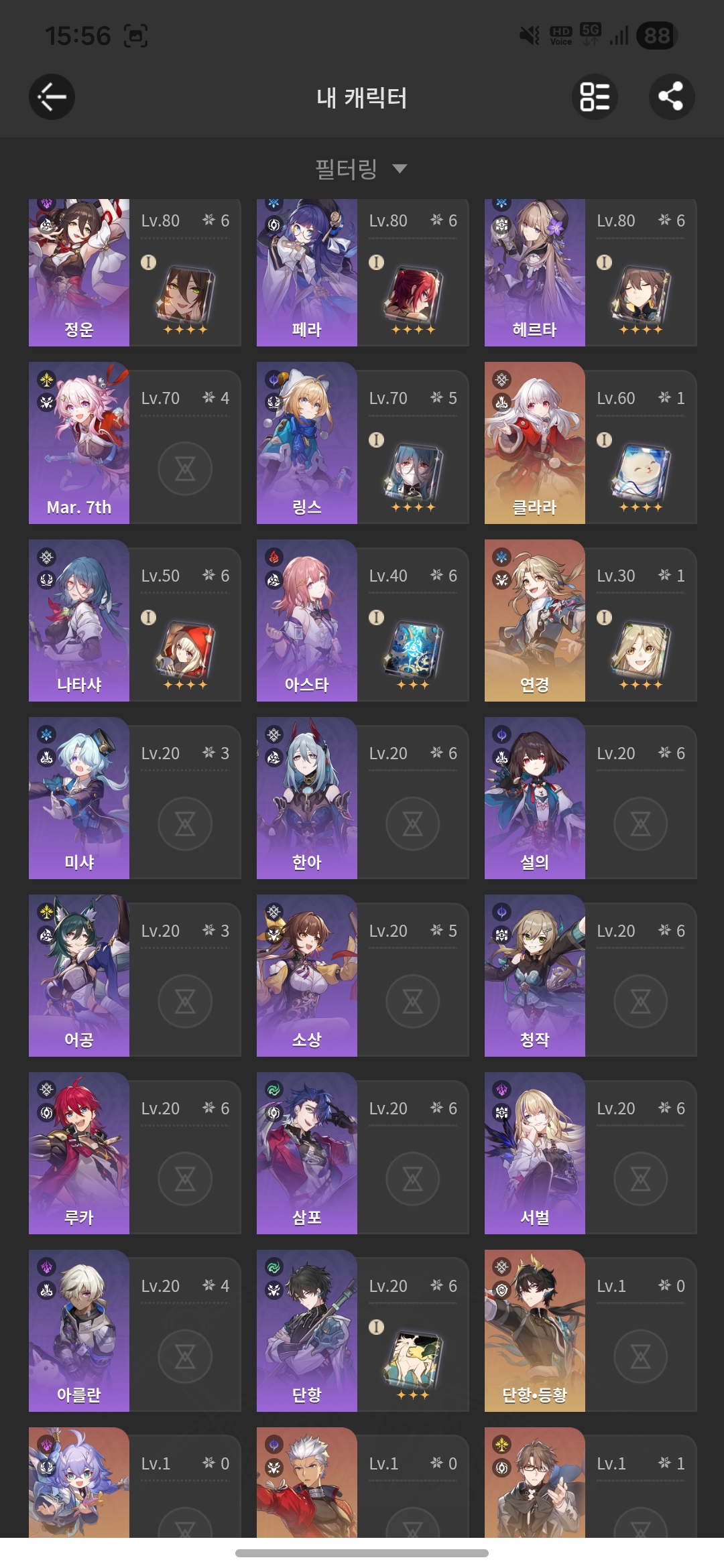Select the 헤르타 character card
This screenshot has width=724, height=1568.
pos(591,272)
